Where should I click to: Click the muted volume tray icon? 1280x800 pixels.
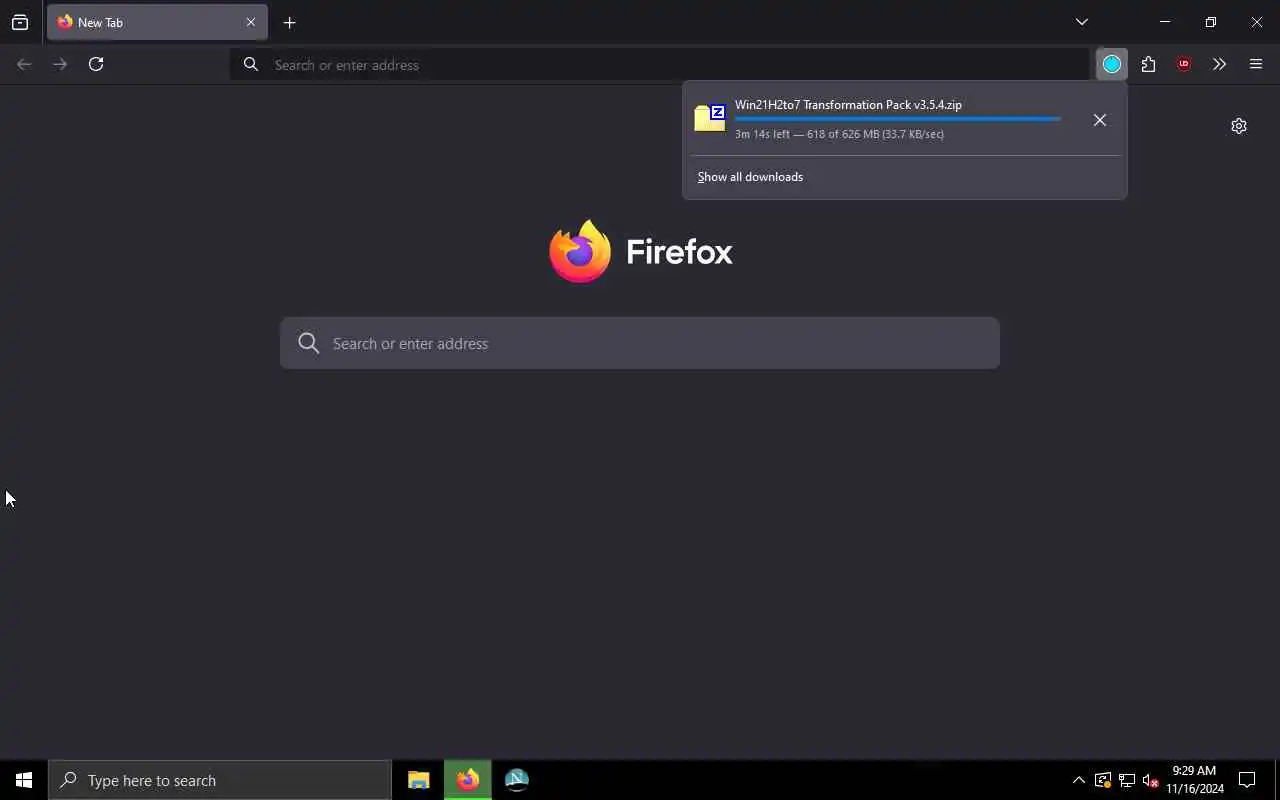click(x=1151, y=780)
